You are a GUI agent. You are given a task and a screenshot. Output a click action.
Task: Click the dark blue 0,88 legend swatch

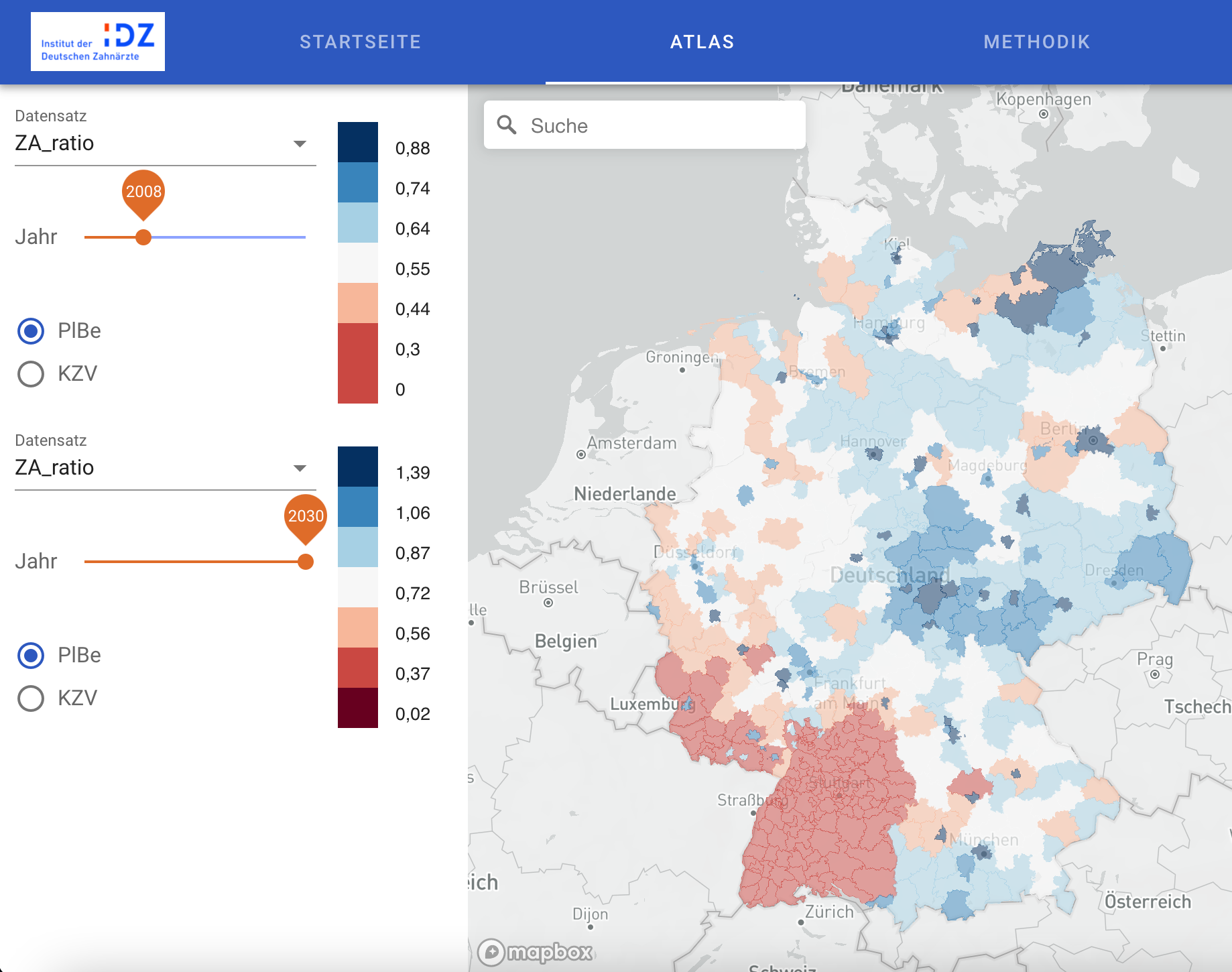click(x=358, y=142)
